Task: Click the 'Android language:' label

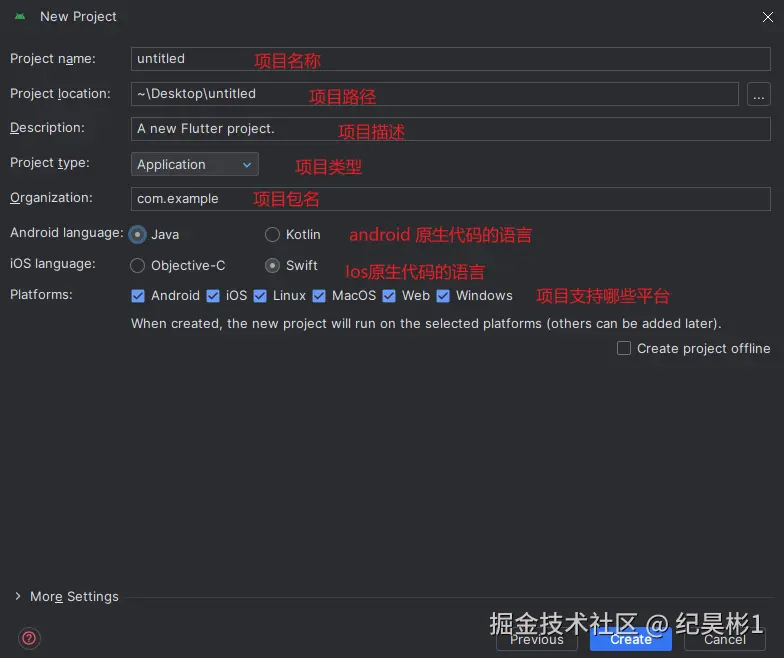Action: pyautogui.click(x=67, y=232)
